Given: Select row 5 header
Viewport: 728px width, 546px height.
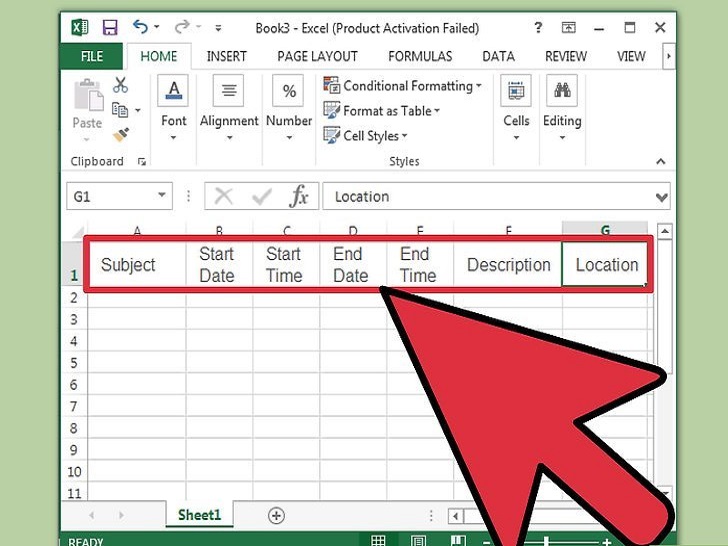Looking at the screenshot, I should click(x=74, y=363).
